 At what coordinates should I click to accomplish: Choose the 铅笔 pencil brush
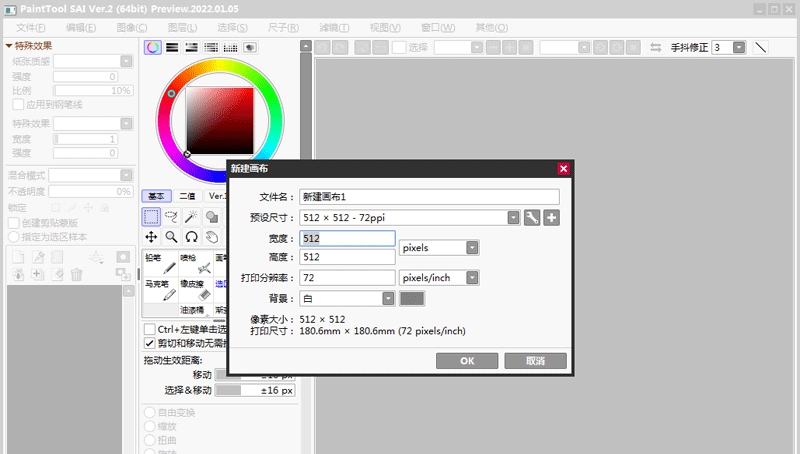tap(160, 264)
